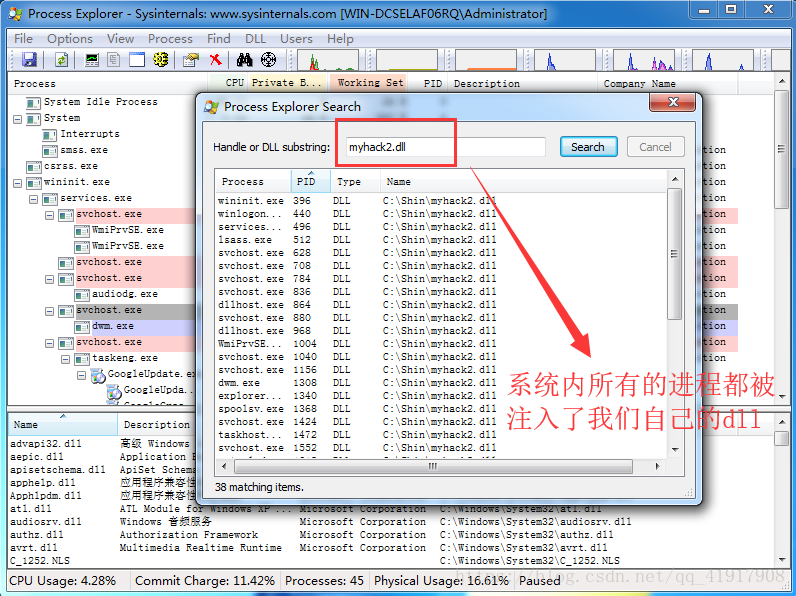Sort main list by Working Set column
Image resolution: width=796 pixels, height=596 pixels.
(370, 83)
